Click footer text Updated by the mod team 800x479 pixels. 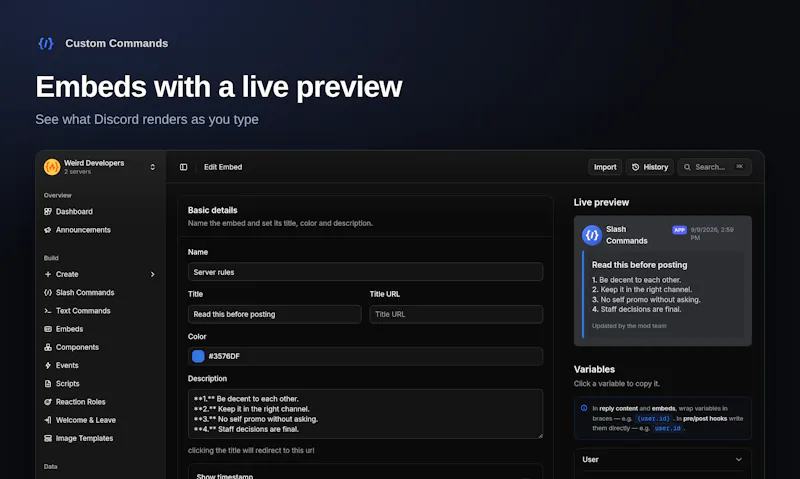click(x=629, y=325)
